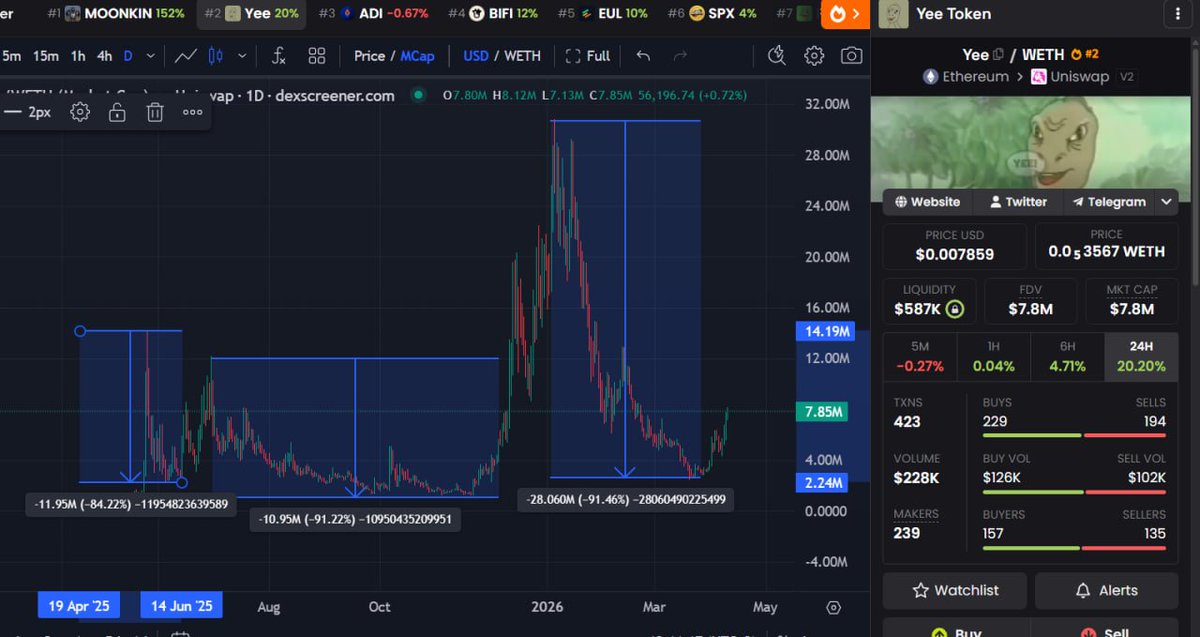The height and width of the screenshot is (637, 1200).
Task: Open ADI trending token
Action: [x=373, y=14]
